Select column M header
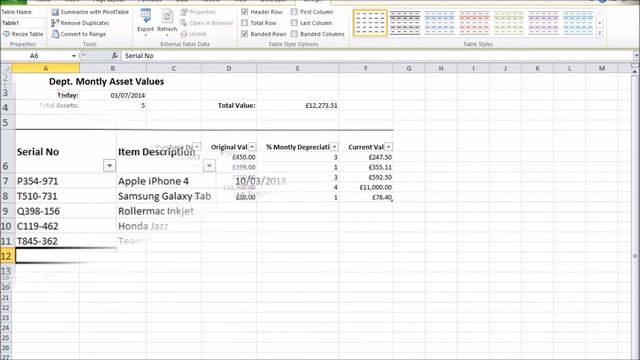The width and height of the screenshot is (640, 360). pos(602,68)
